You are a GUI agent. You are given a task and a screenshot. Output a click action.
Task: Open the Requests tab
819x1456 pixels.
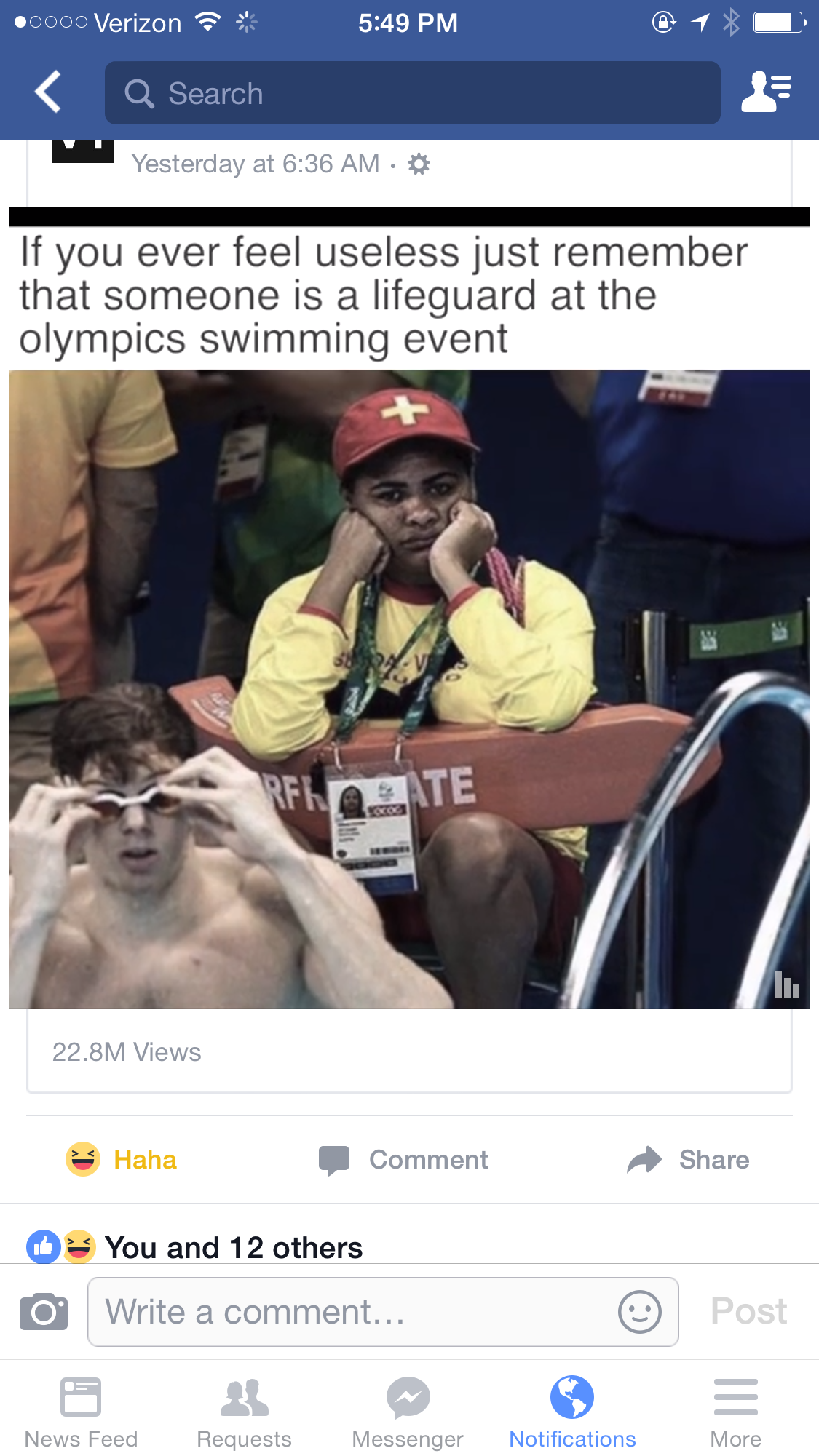pos(245,1412)
